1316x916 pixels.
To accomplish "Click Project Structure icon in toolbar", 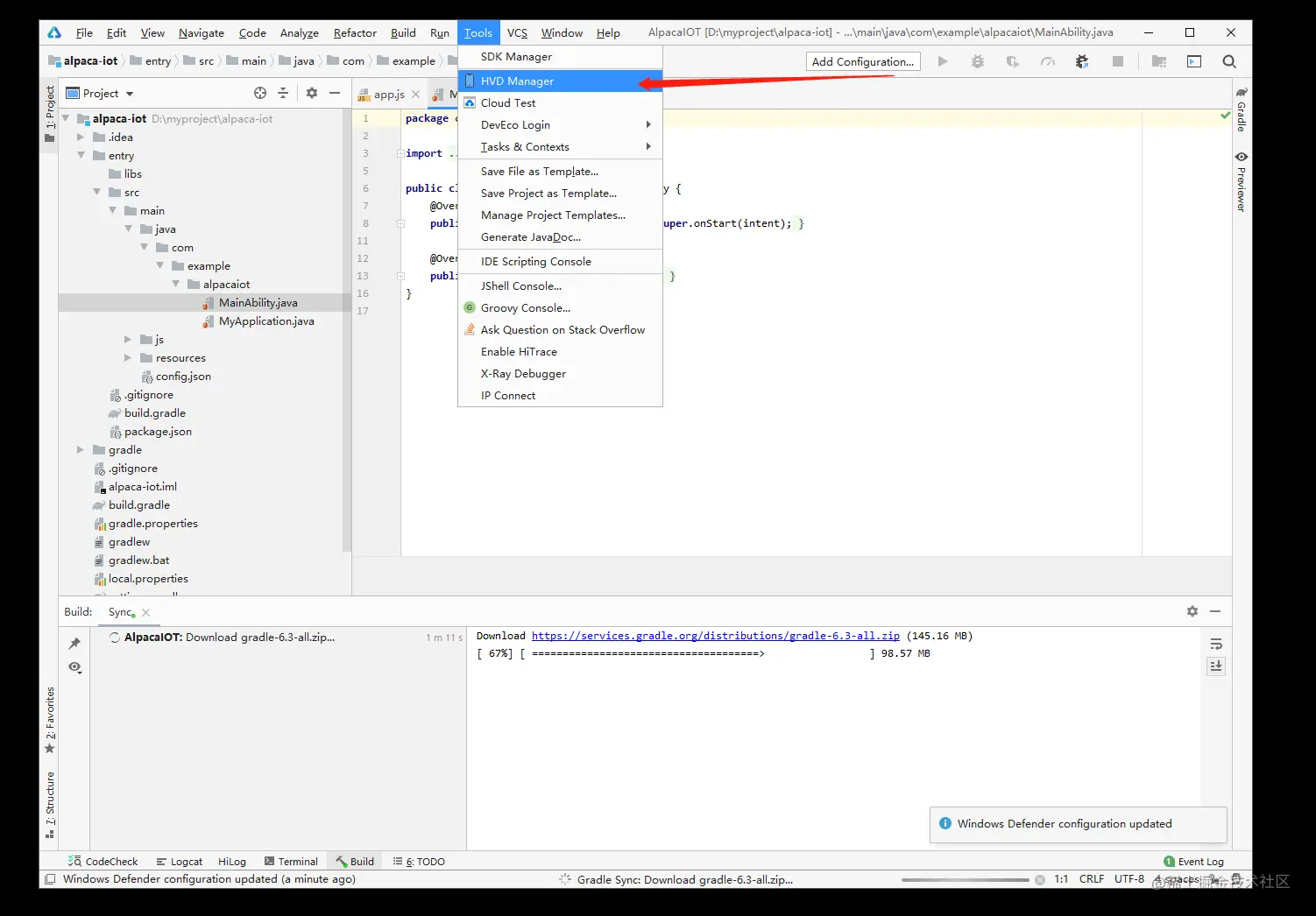I will (1159, 61).
